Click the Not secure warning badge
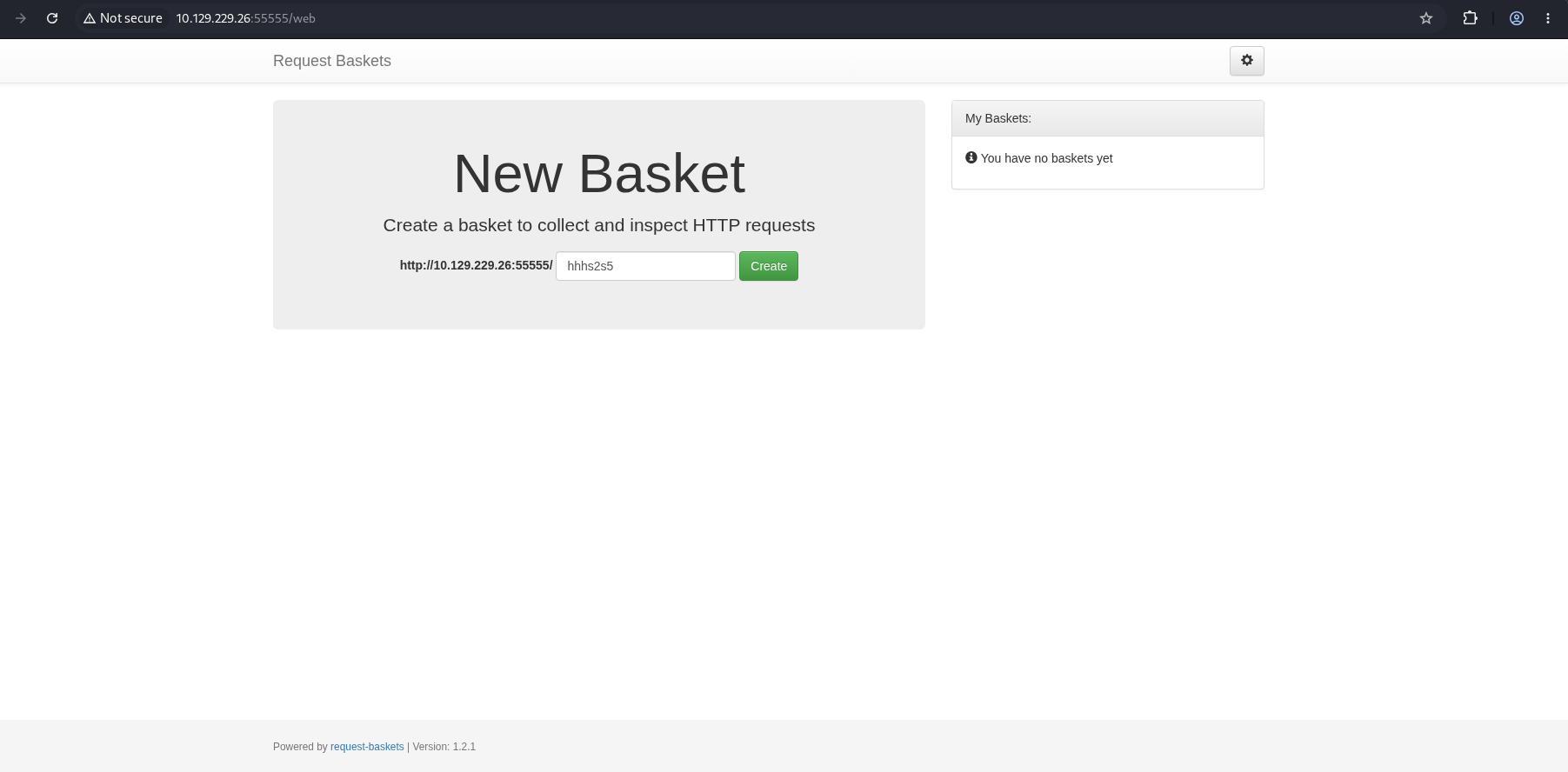 (x=123, y=18)
